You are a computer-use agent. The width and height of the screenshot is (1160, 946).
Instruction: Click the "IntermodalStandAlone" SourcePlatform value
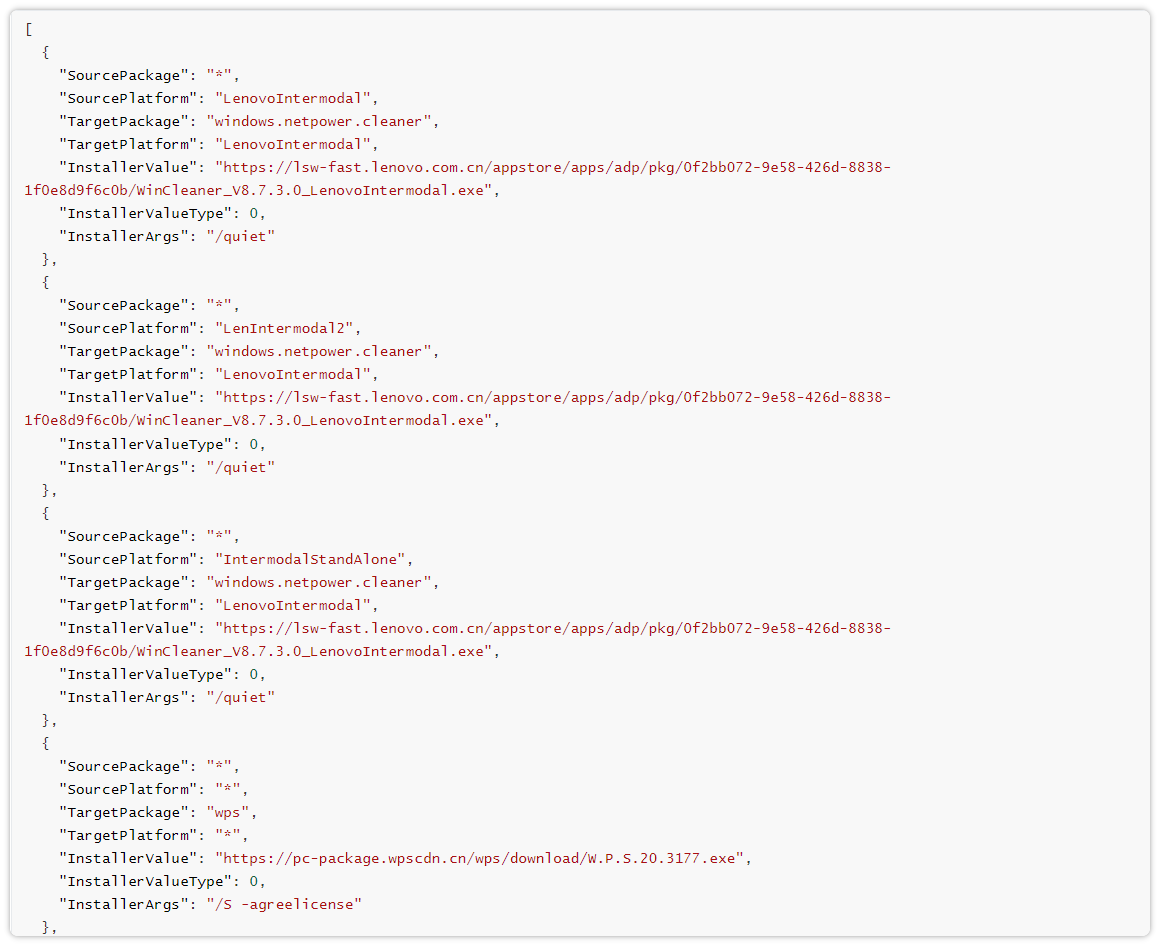click(x=313, y=559)
